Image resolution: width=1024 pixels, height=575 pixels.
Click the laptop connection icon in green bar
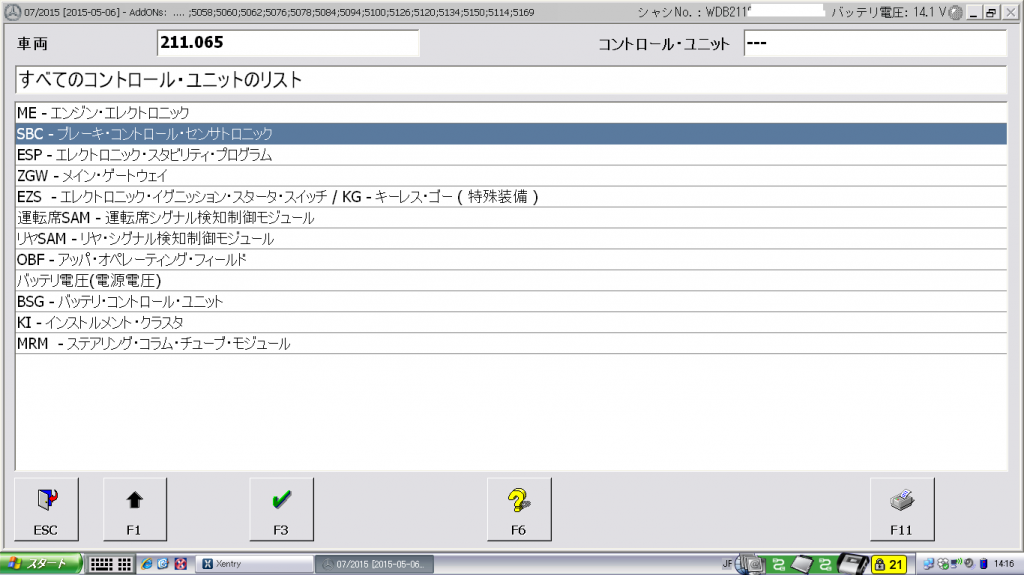[x=801, y=564]
